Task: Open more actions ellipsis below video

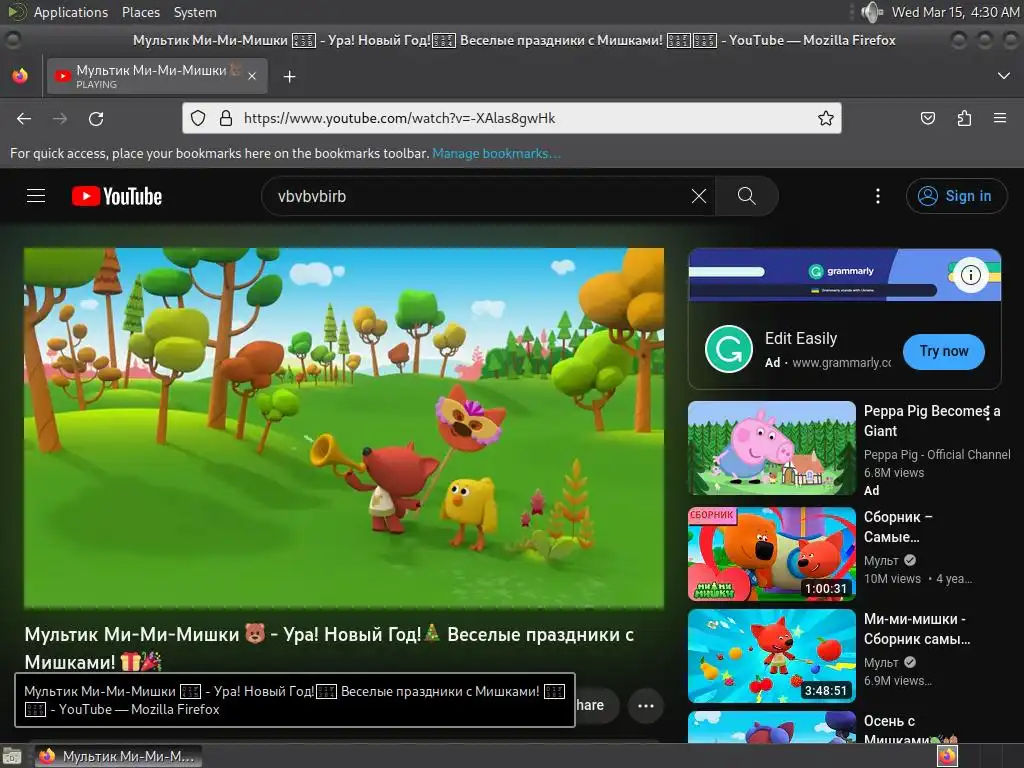Action: [x=646, y=705]
